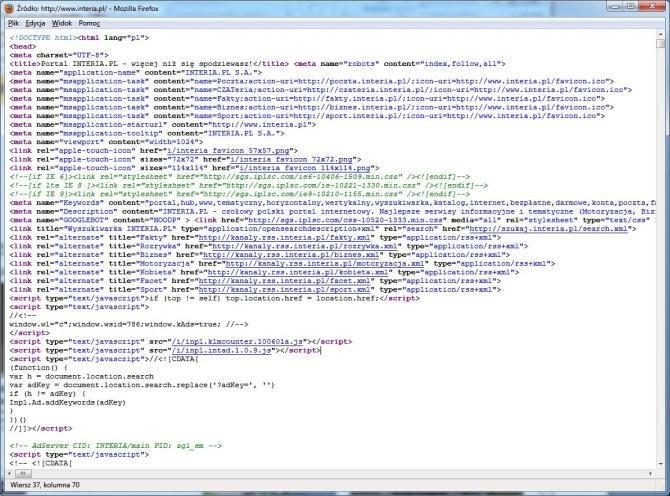The image size is (670, 496).
Task: Click the "if lte IE 8" comment line
Action: pos(249,185)
